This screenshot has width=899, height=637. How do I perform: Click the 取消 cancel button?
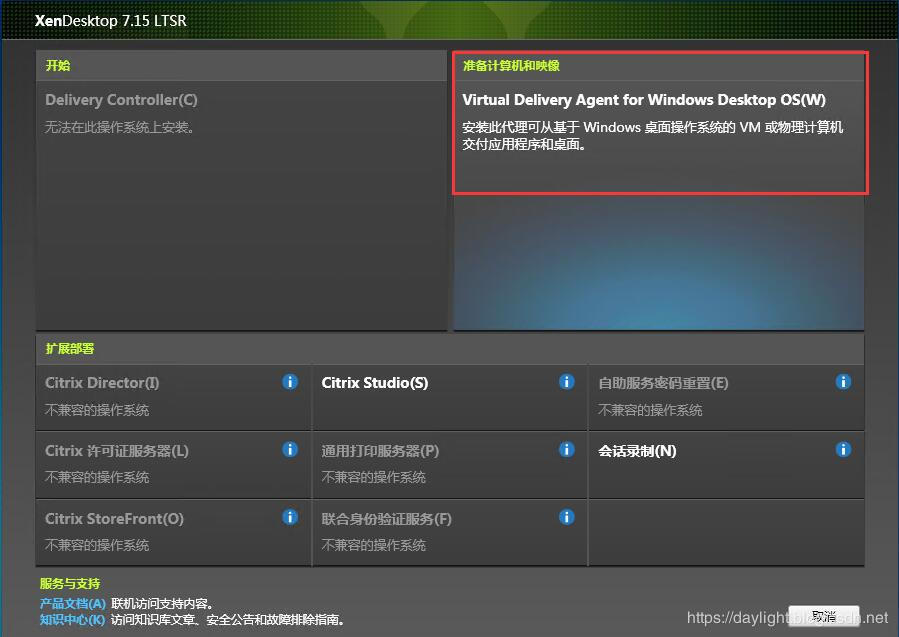824,616
